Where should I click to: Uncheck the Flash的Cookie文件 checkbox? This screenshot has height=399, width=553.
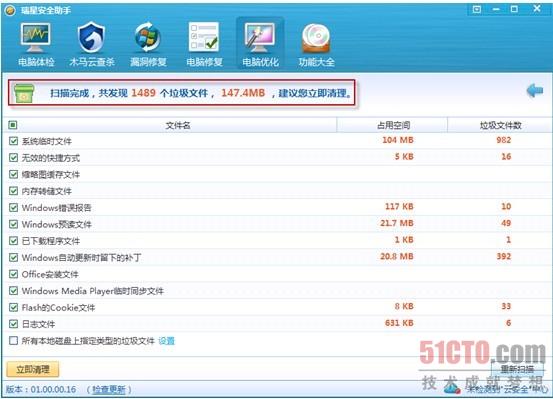coord(13,307)
